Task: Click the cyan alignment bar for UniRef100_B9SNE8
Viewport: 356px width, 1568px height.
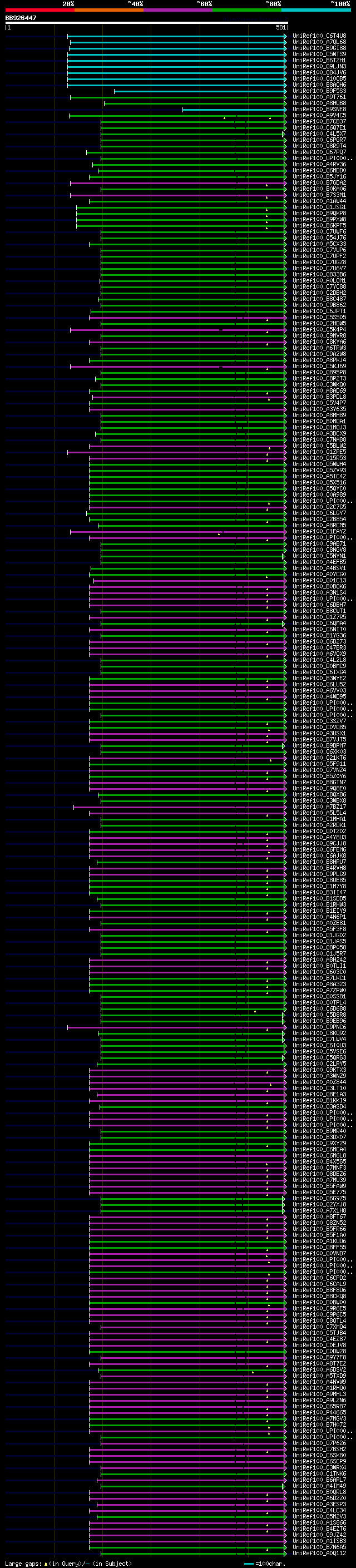Action: (234, 110)
